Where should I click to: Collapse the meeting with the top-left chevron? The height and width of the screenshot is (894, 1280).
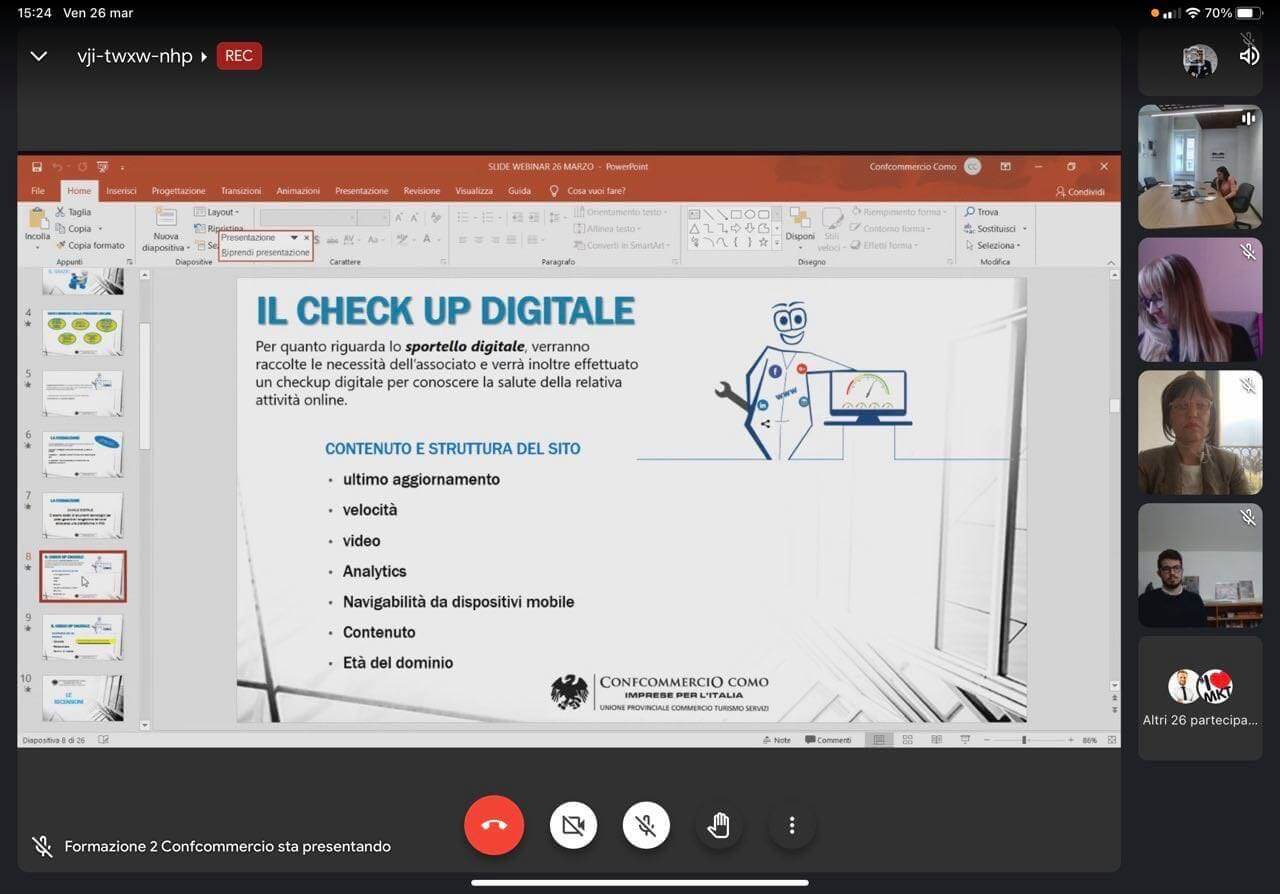pos(39,56)
